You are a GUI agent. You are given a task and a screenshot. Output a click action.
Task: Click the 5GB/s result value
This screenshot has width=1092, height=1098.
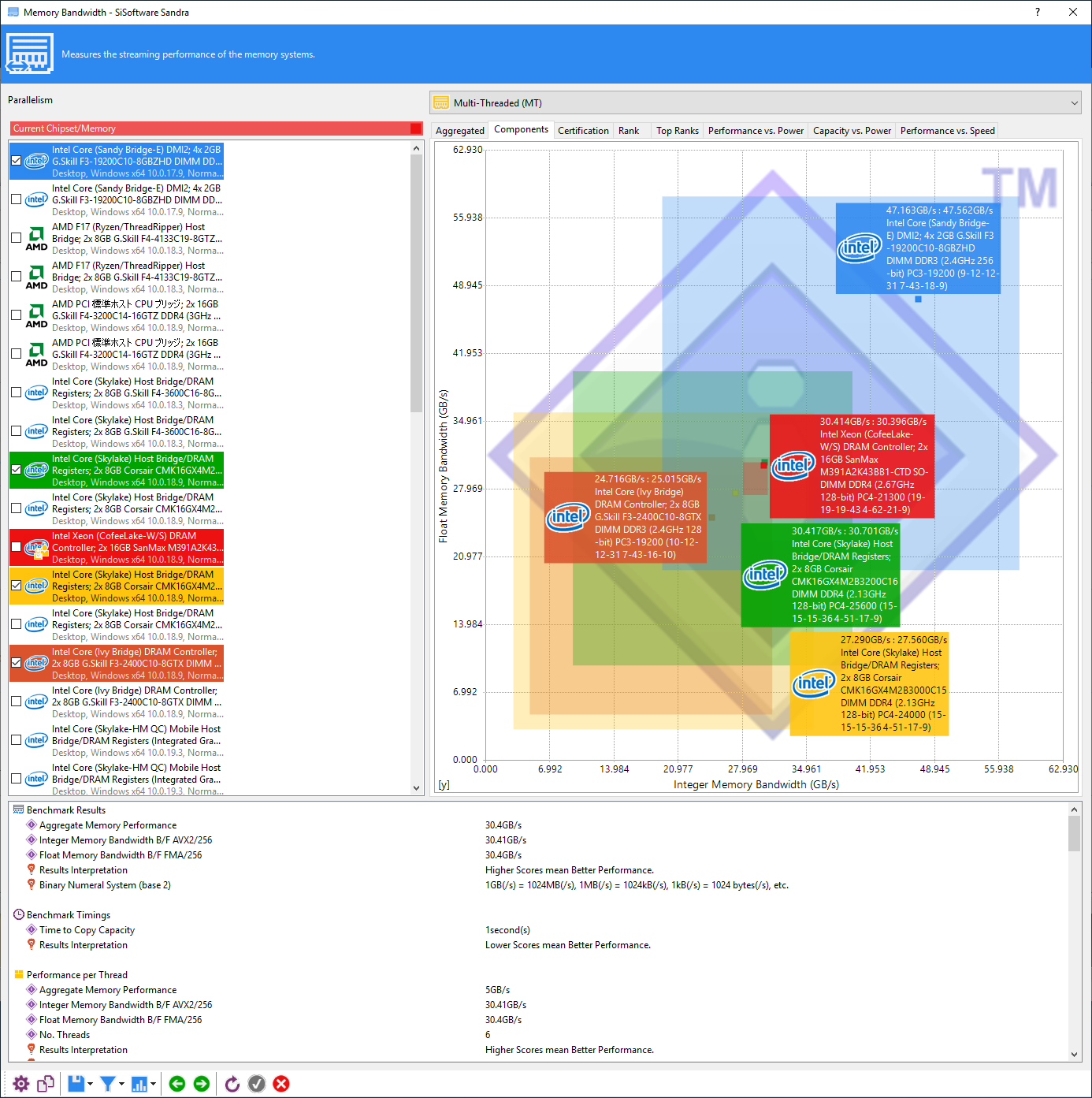(x=497, y=989)
